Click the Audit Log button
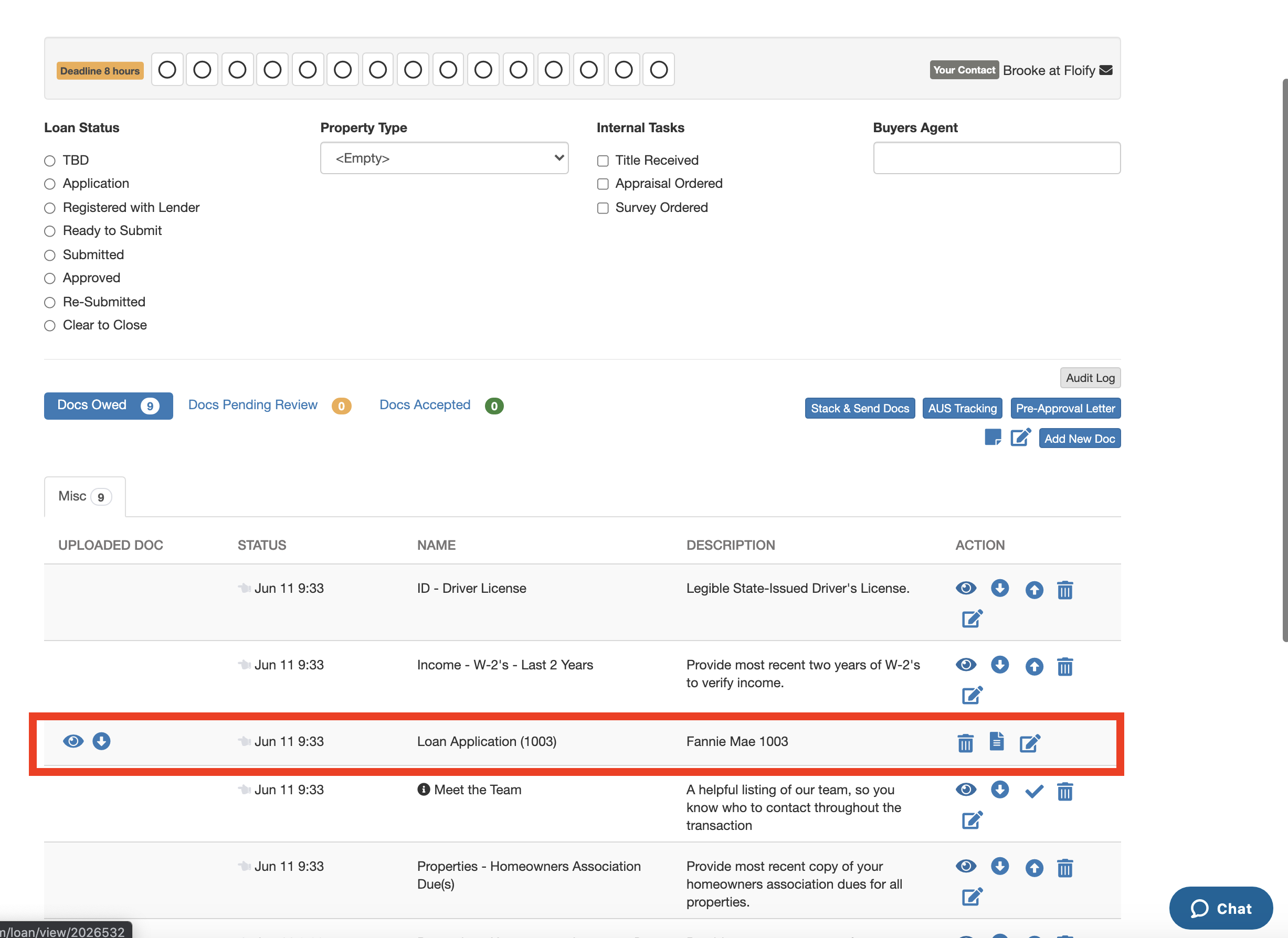The image size is (1288, 938). coord(1089,378)
